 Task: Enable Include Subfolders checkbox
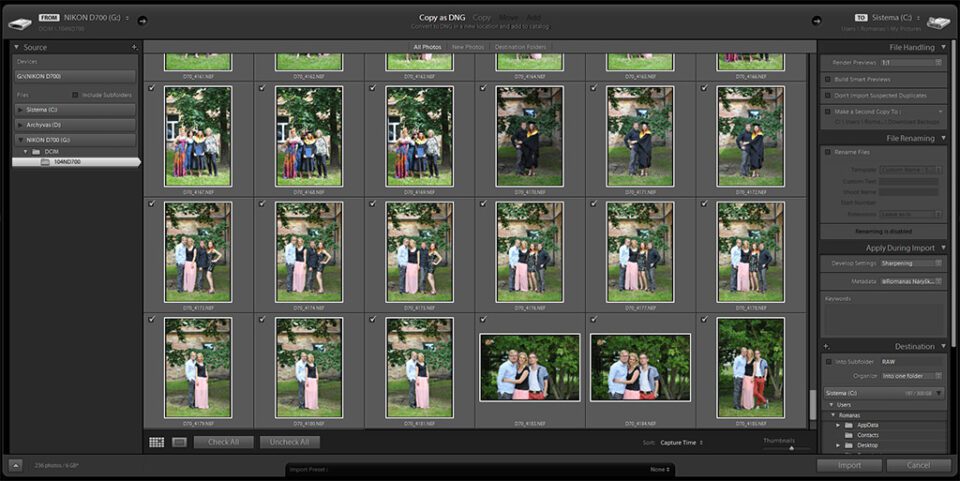(75, 95)
